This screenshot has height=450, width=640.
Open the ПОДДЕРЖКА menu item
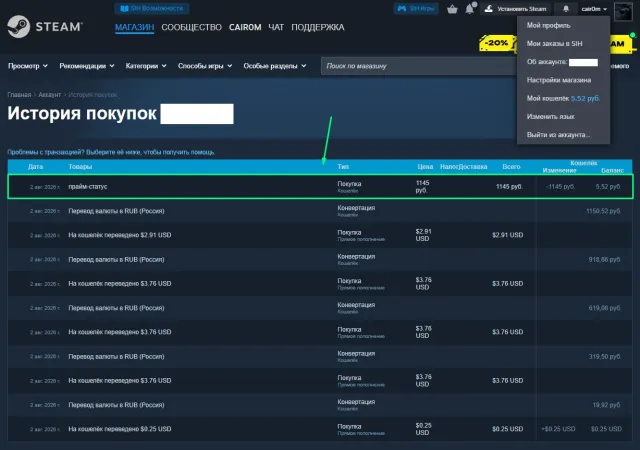click(x=318, y=27)
